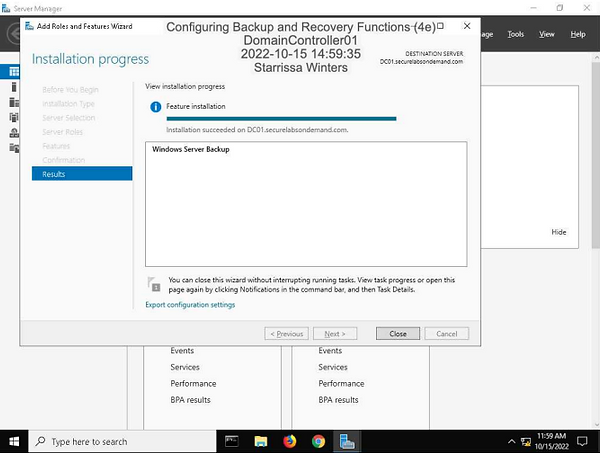Viewport: 600px width, 454px height.
Task: Click the Next button in wizard
Action: click(x=335, y=334)
